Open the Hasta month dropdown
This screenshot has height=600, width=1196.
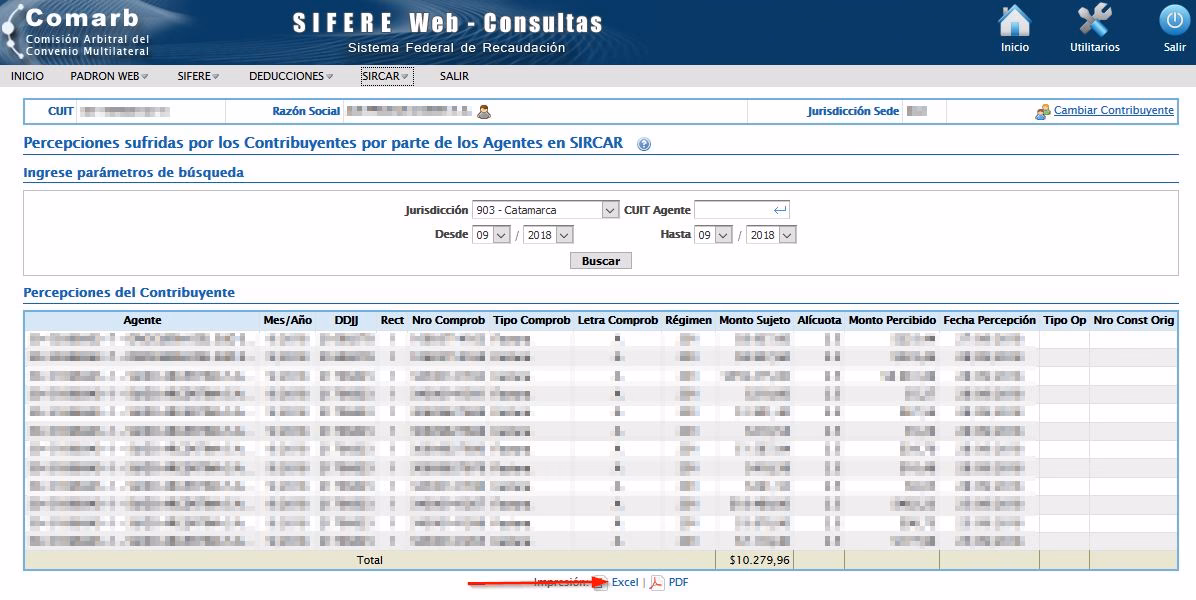pyautogui.click(x=715, y=234)
